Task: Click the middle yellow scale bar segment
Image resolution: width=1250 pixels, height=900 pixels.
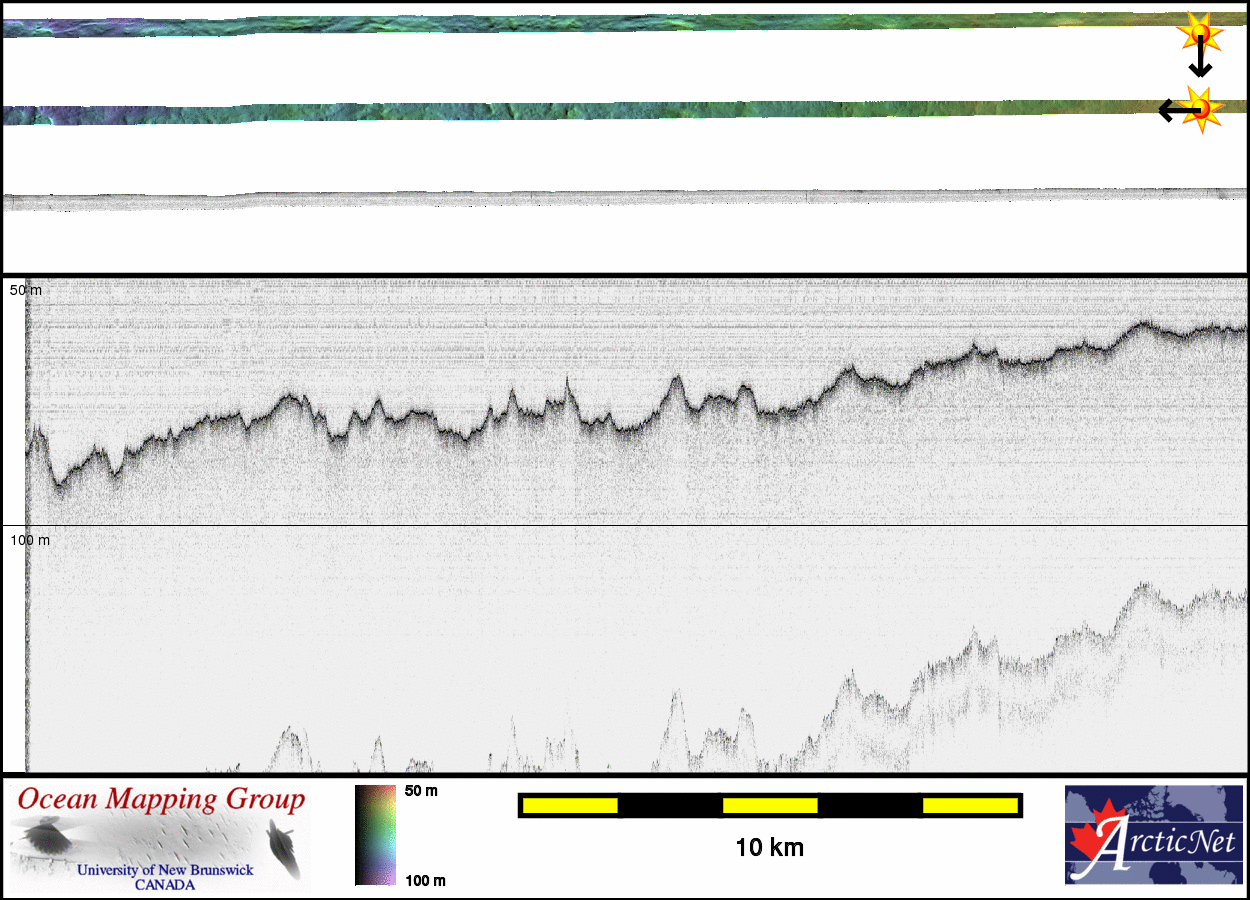Action: [770, 805]
